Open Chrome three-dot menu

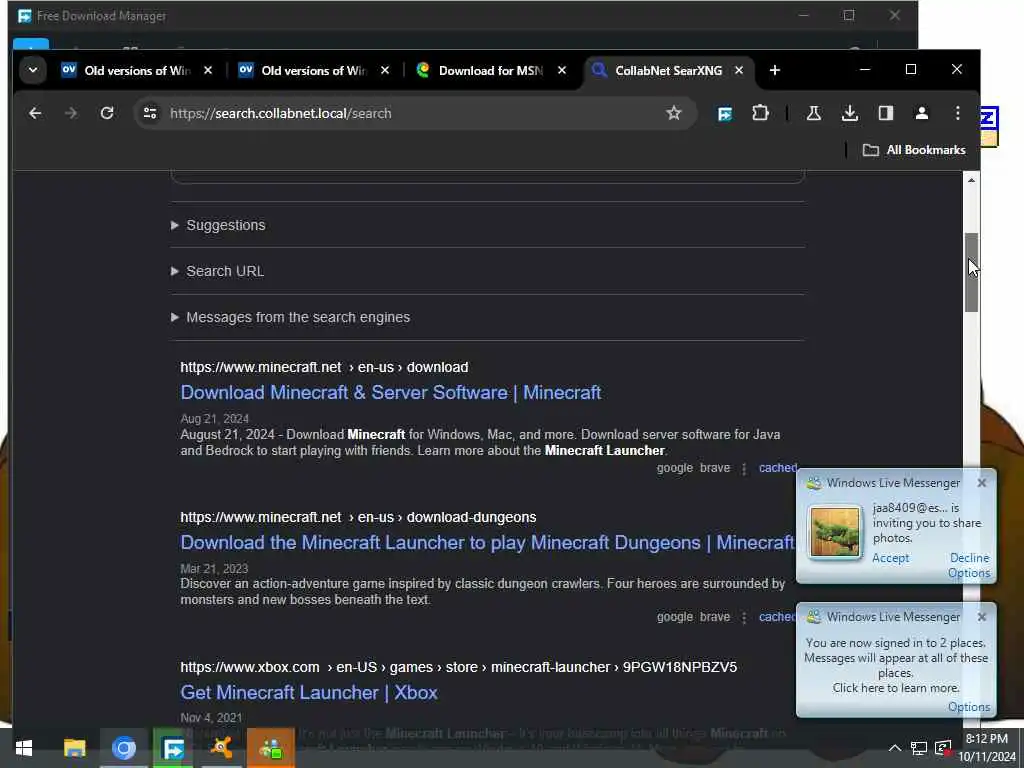[957, 113]
